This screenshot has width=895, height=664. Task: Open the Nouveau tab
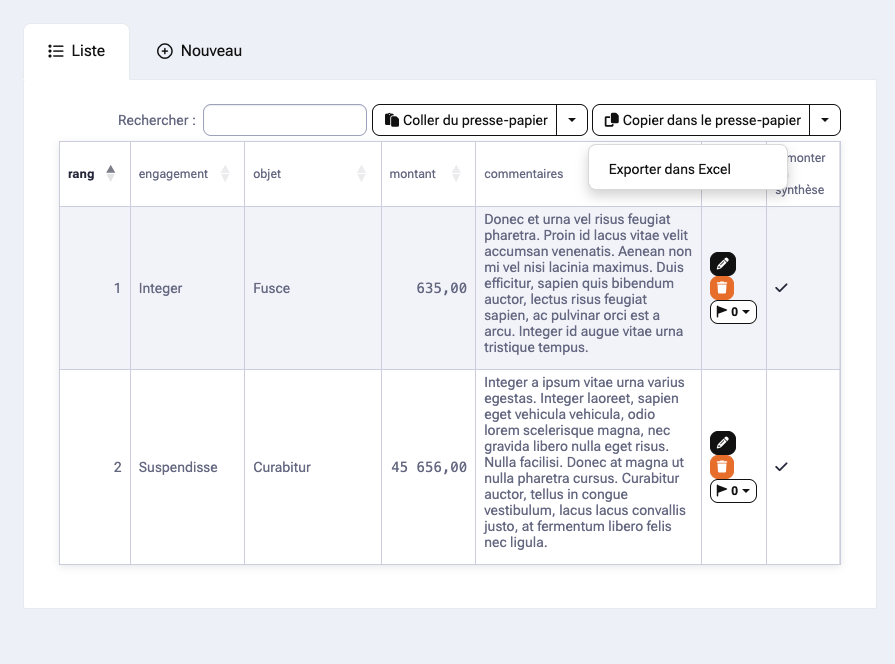(x=199, y=51)
